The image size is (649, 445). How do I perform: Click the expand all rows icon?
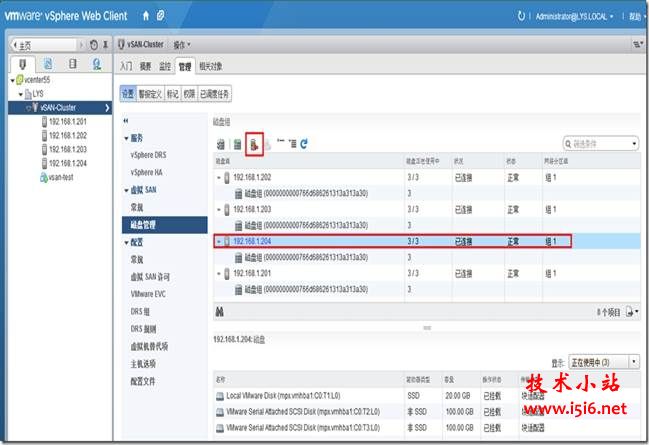pos(292,144)
